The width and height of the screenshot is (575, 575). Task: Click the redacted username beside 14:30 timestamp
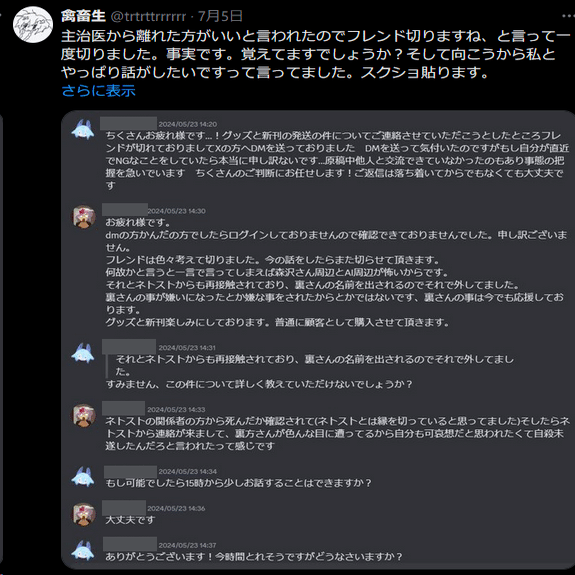pos(125,209)
